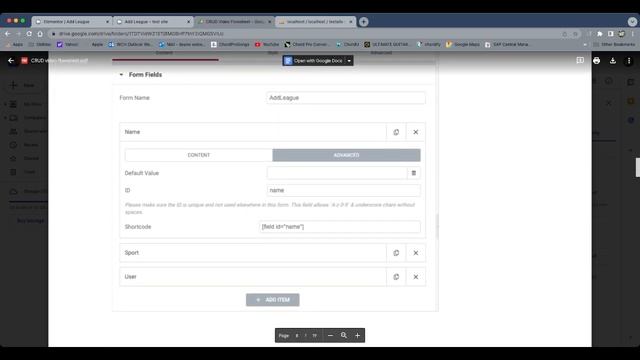Reload the current browser page

click(x=29, y=34)
